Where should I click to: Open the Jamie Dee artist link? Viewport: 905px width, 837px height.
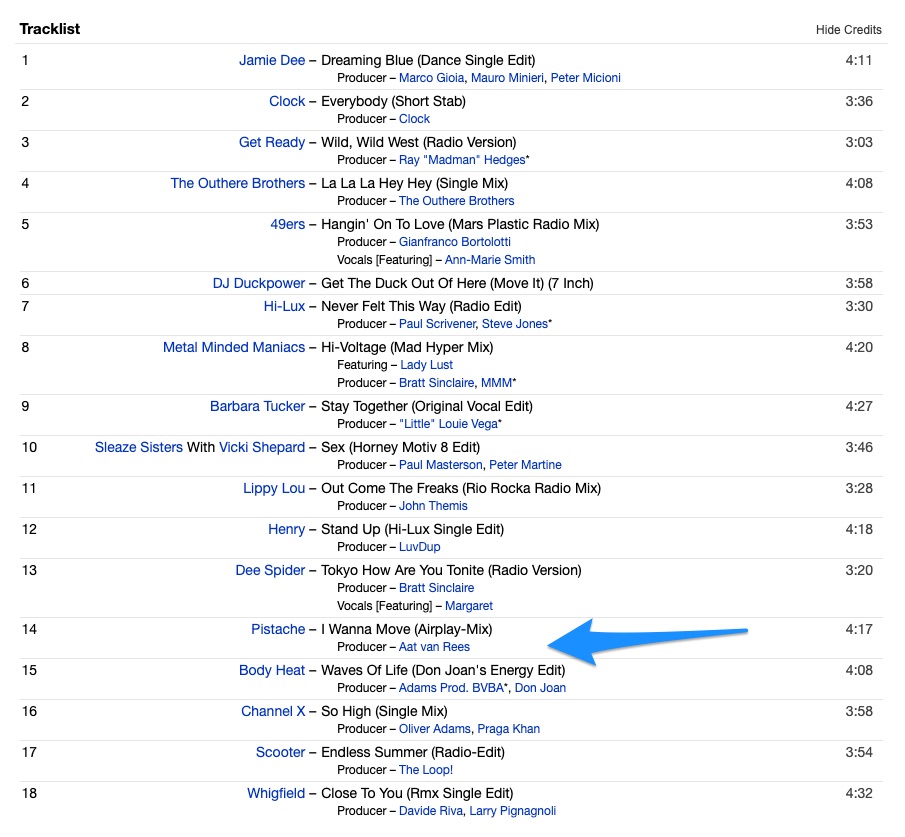coord(272,60)
